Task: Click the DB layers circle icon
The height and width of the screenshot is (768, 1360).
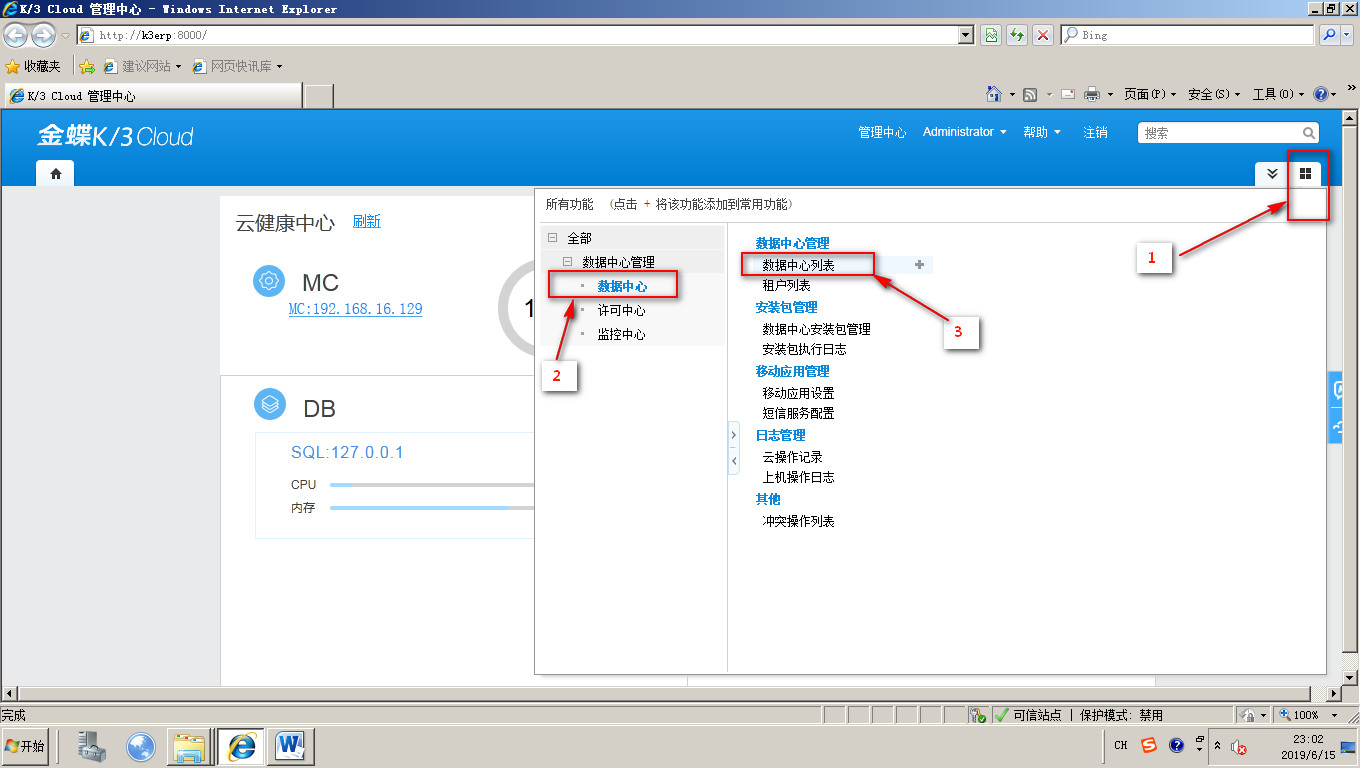Action: pos(269,403)
